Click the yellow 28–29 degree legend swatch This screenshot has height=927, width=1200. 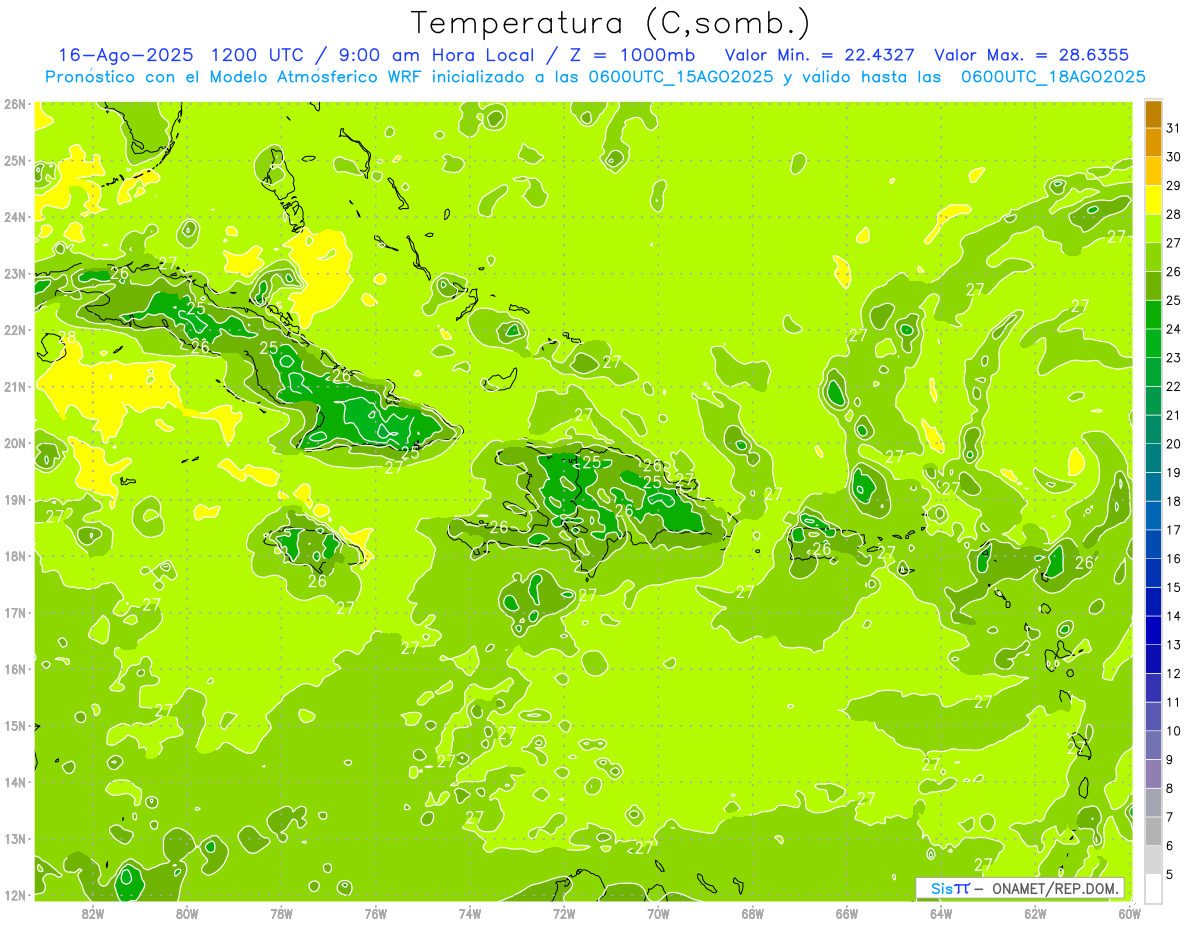point(1153,200)
